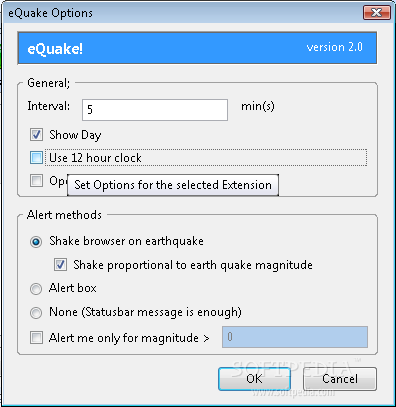Click the magnitude threshold value field

(295, 337)
